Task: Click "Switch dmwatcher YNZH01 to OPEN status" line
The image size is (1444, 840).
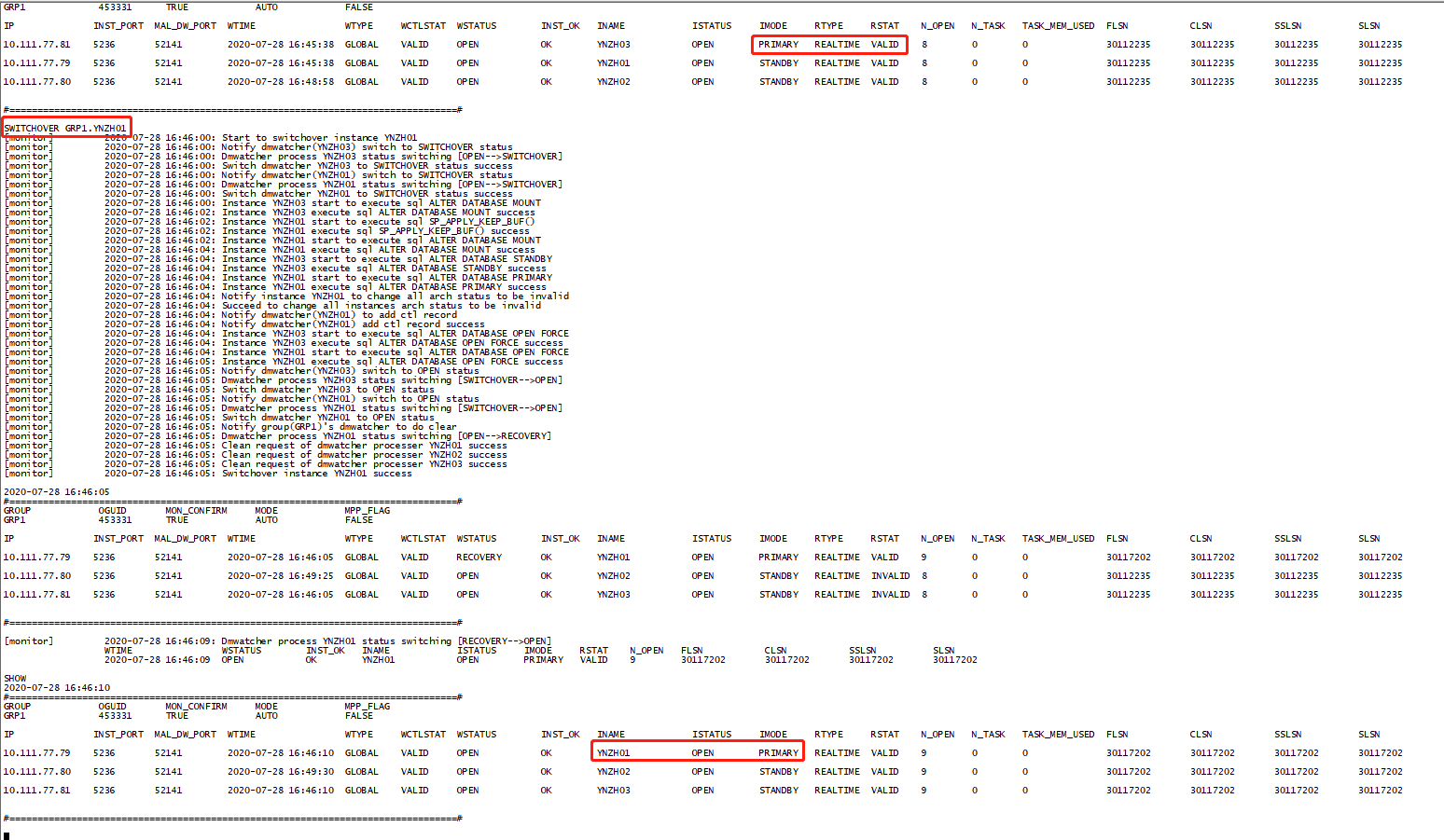Action: tap(327, 418)
